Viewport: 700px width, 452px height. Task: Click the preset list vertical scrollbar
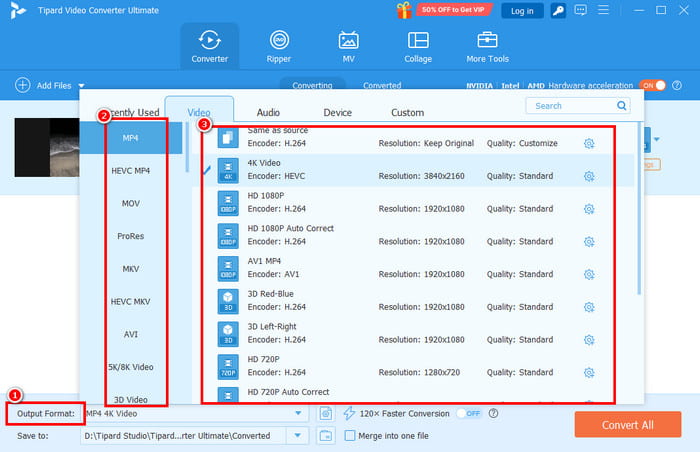click(x=639, y=210)
